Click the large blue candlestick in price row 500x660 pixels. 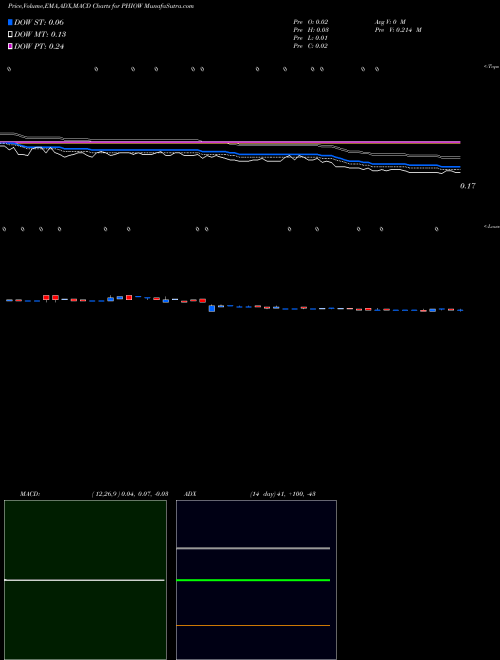tap(212, 309)
